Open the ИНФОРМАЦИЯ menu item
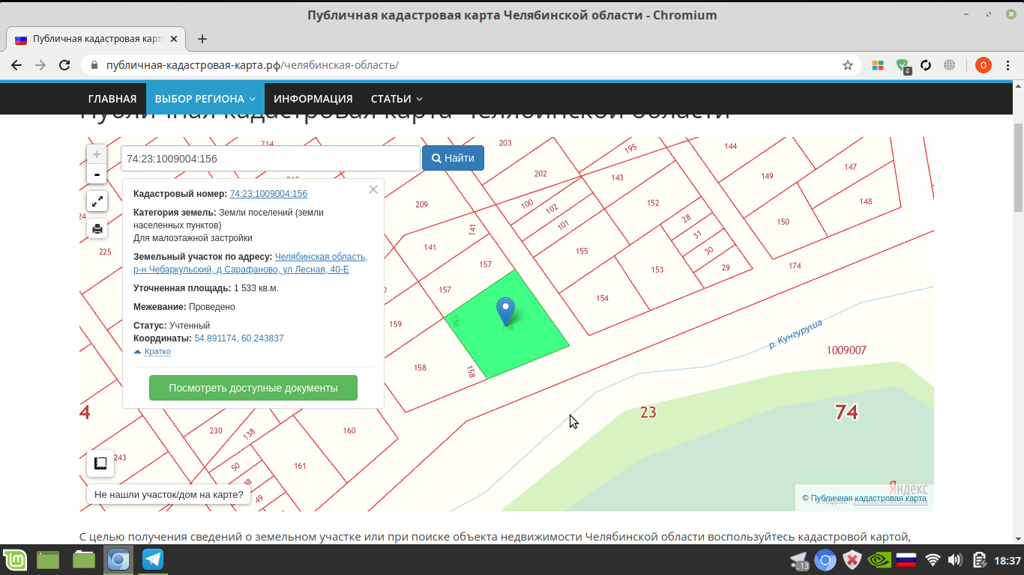Image resolution: width=1024 pixels, height=575 pixels. tap(313, 99)
